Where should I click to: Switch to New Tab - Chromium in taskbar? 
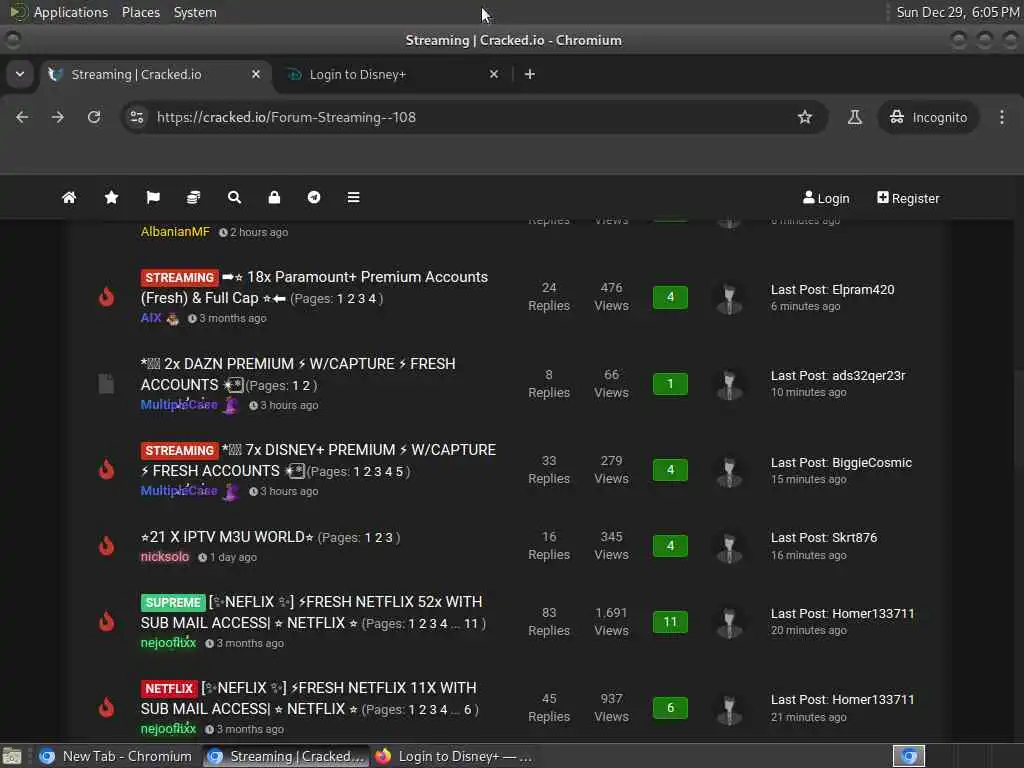116,756
